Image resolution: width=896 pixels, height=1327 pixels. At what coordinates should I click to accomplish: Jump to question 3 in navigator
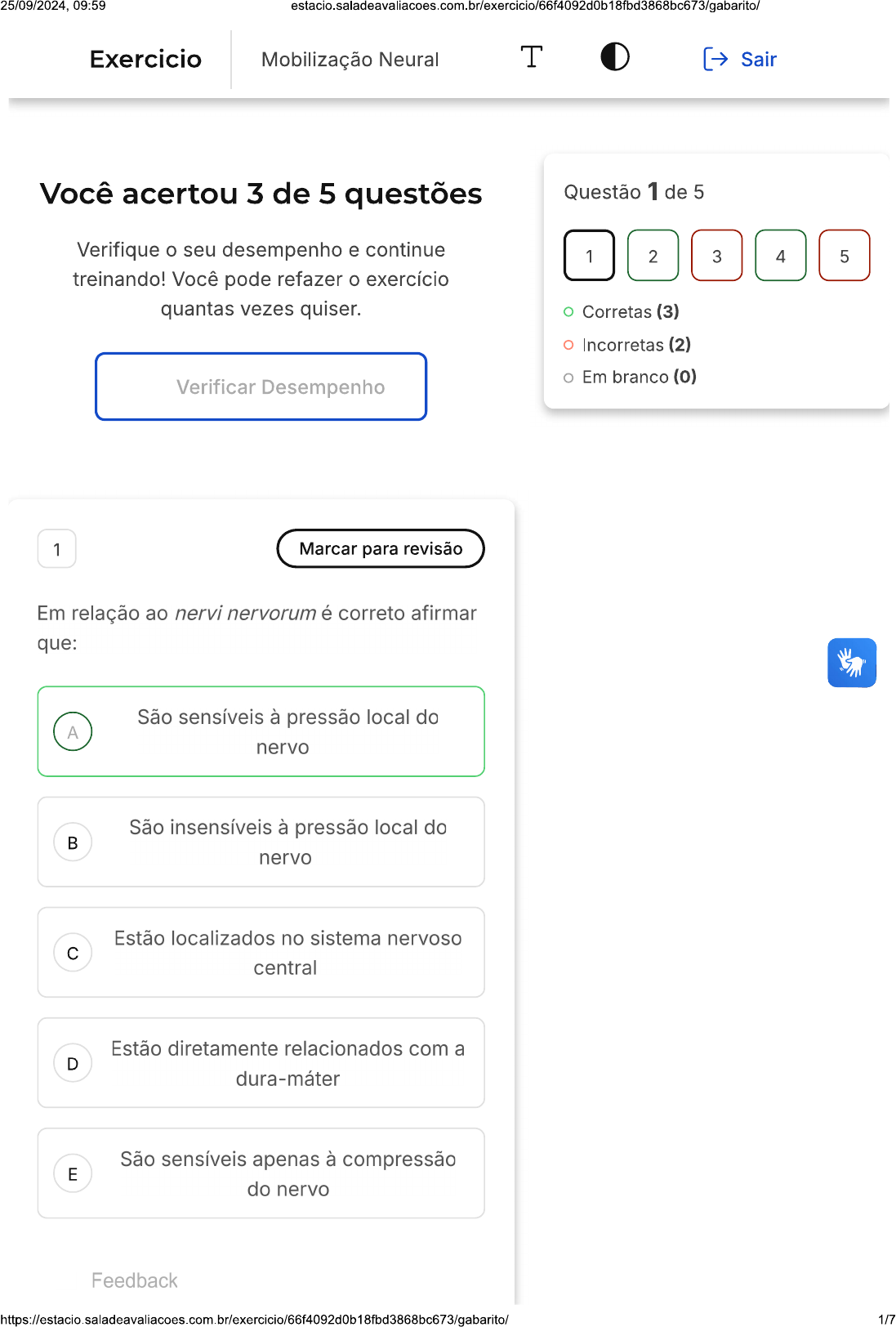(716, 256)
